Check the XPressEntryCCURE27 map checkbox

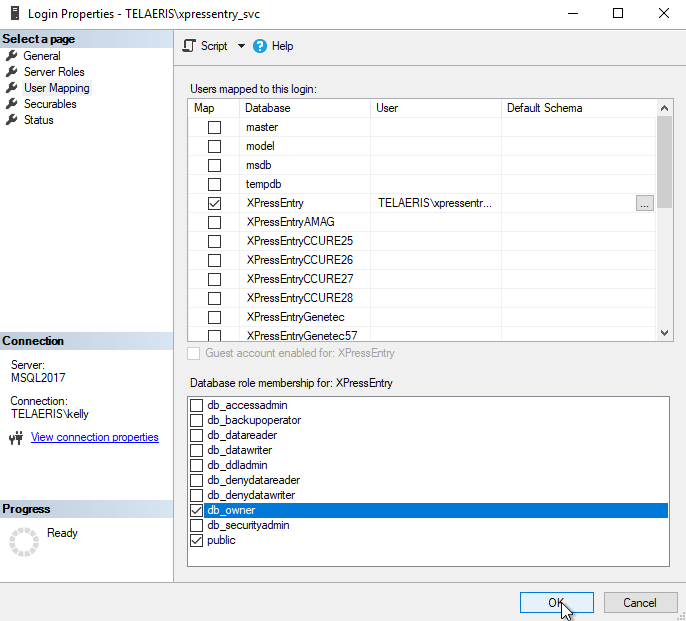point(214,279)
